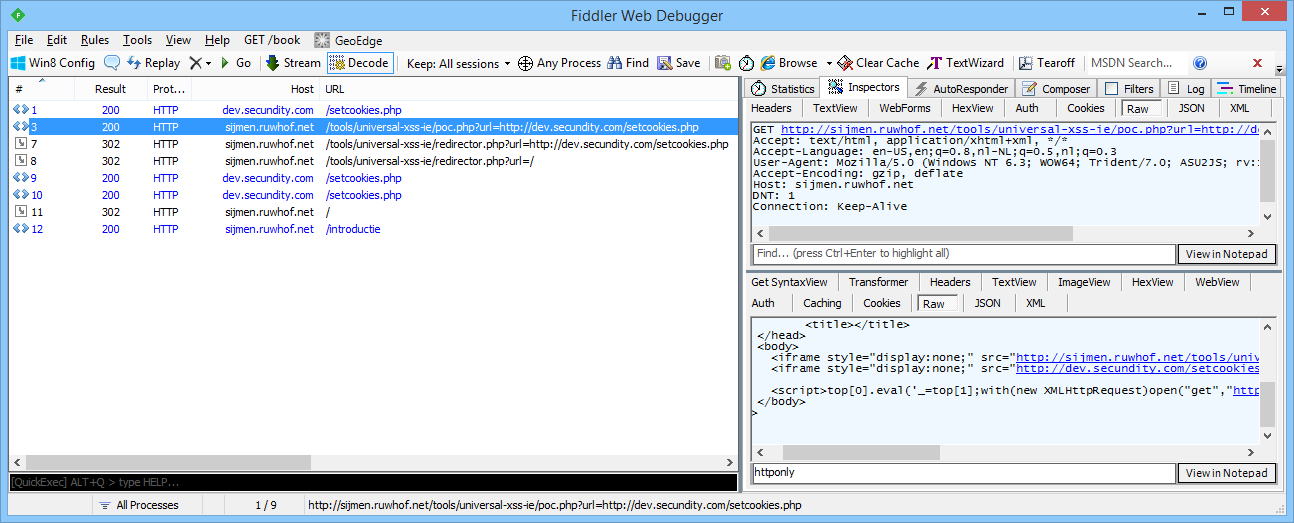Open the Tools menu
1294x523 pixels.
coord(137,40)
